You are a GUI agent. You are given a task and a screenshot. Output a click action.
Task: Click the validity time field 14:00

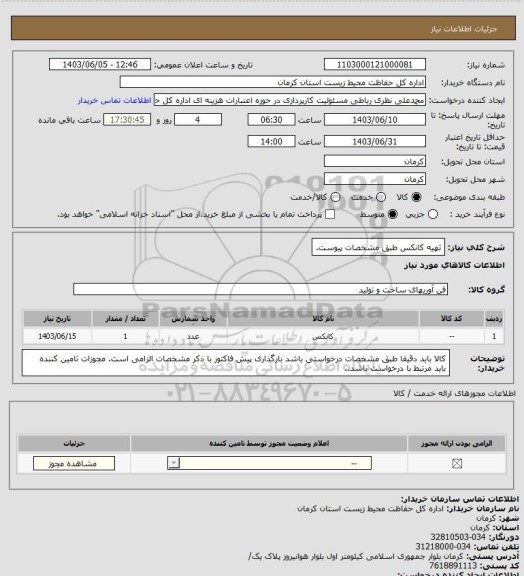(271, 142)
